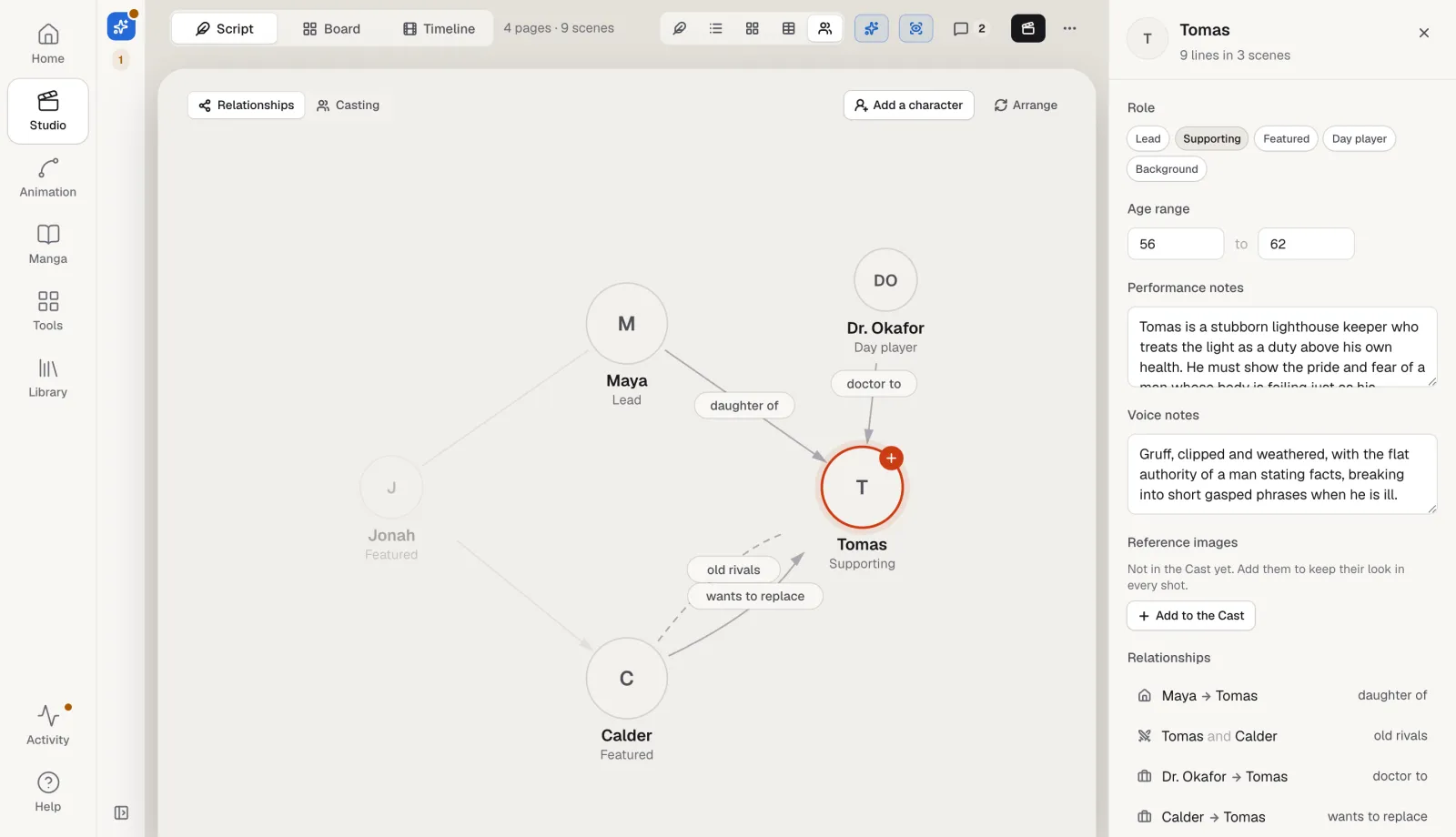Click the pen view icon in toolbar

(x=680, y=28)
